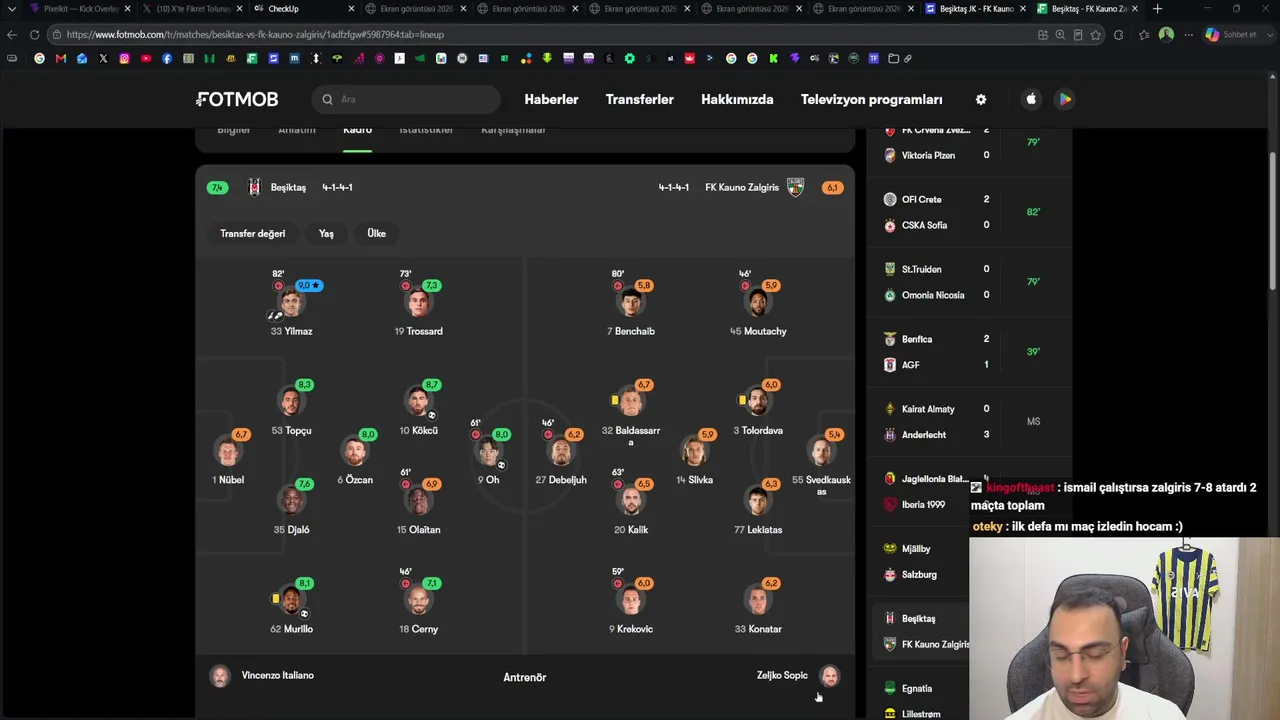Image resolution: width=1280 pixels, height=720 pixels.
Task: Click the Kauno Zalgiris 6,1 team rating badge
Action: 832,187
